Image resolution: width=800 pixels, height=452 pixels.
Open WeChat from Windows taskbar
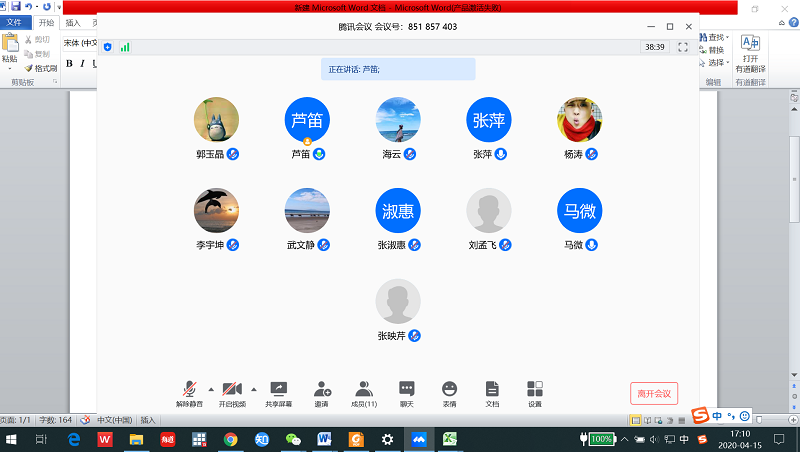293,439
